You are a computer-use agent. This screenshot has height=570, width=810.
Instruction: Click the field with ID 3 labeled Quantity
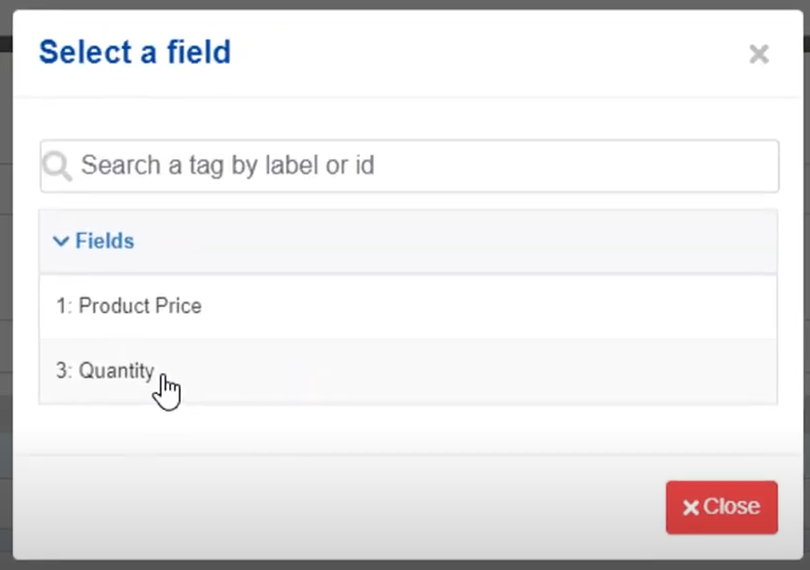[x=408, y=371]
